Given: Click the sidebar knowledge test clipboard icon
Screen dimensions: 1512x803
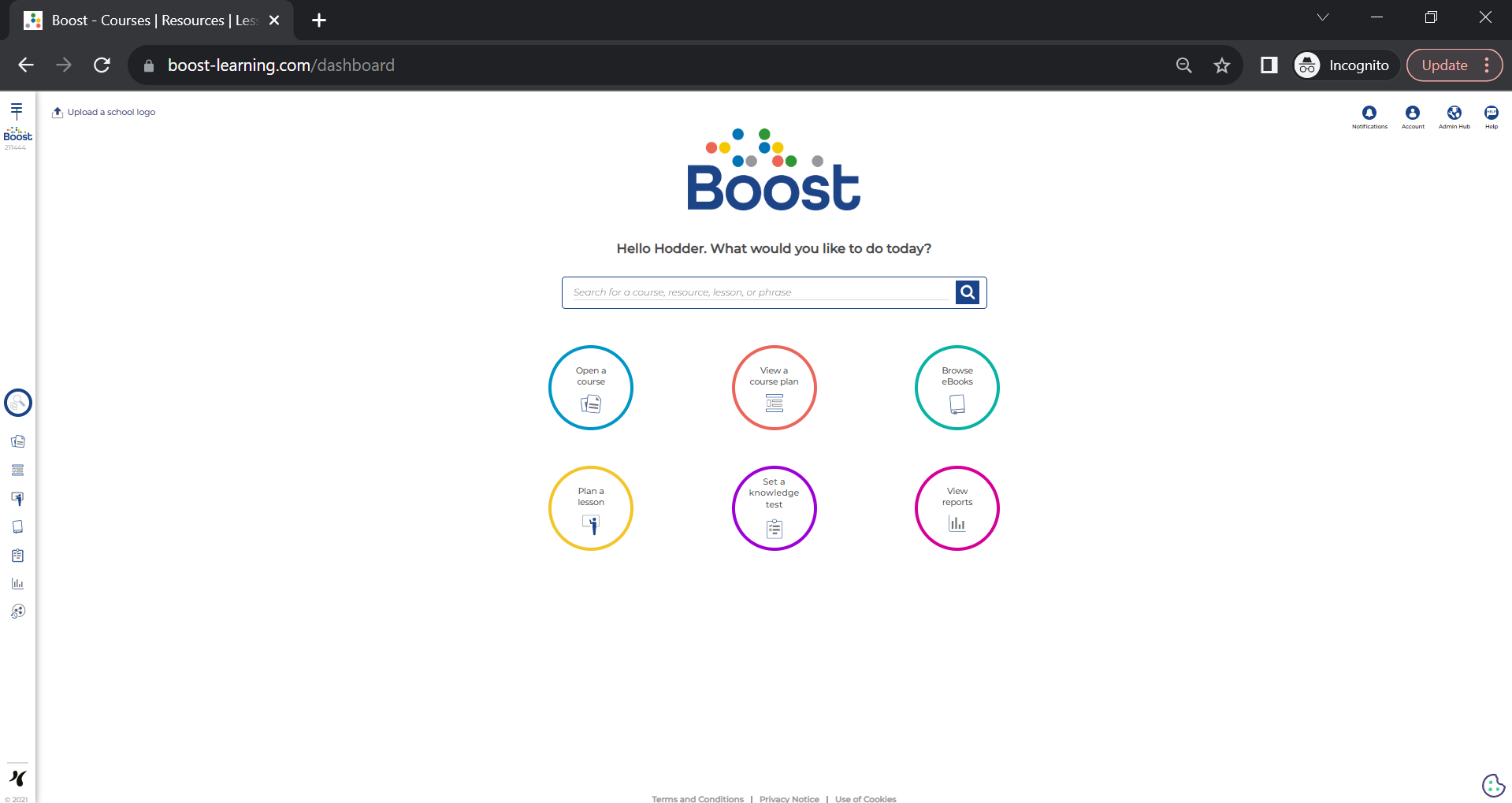Looking at the screenshot, I should [x=17, y=556].
